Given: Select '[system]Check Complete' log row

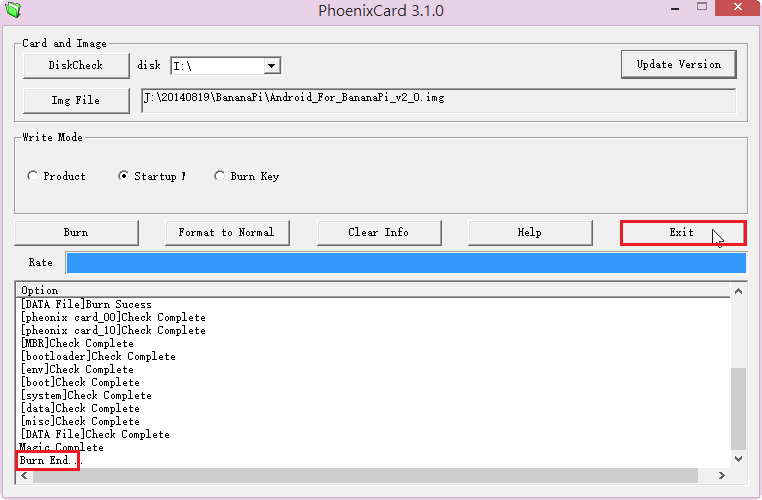Looking at the screenshot, I should pos(86,396).
